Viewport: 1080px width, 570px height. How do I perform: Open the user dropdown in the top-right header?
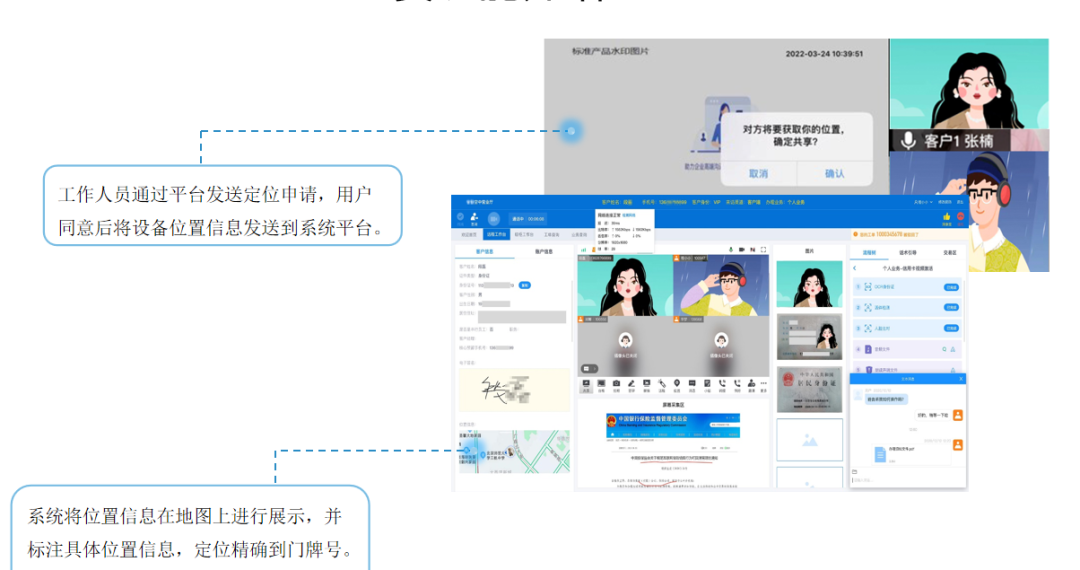pos(923,202)
